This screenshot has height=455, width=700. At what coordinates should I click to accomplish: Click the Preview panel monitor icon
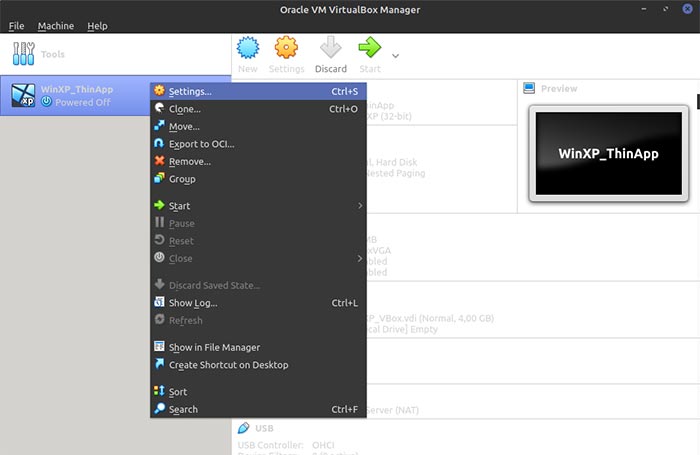(529, 88)
